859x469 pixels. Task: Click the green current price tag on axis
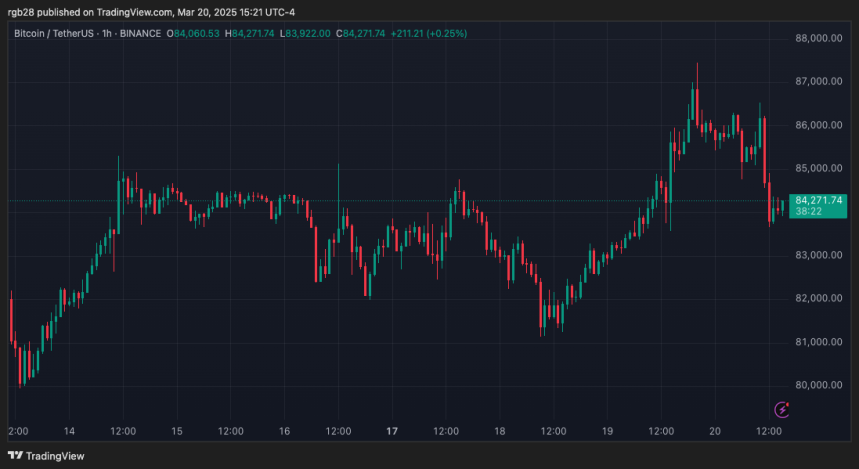pos(818,200)
